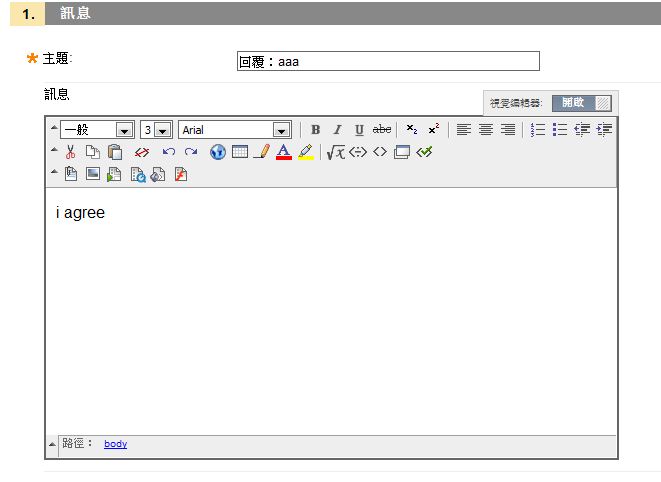Image resolution: width=661 pixels, height=482 pixels.
Task: Open the paragraph style dropdown showing 一般
Action: tap(97, 130)
